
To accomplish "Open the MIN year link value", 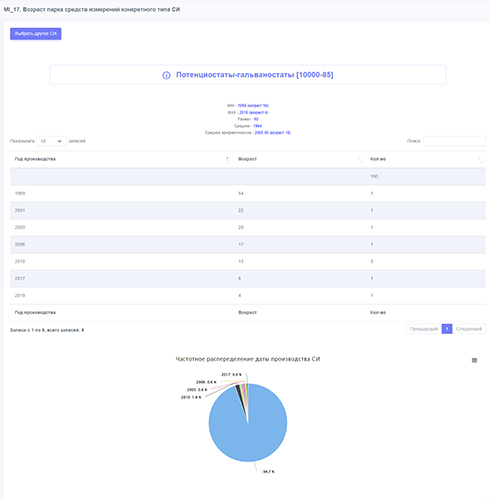I will coord(253,106).
